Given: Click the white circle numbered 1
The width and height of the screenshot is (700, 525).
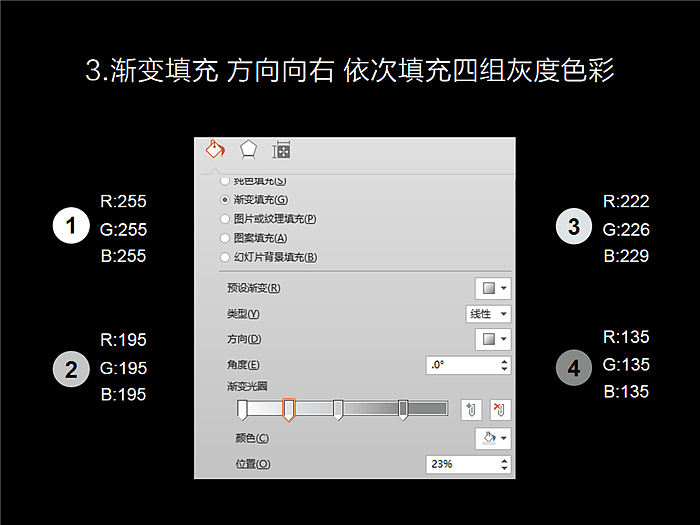Looking at the screenshot, I should click(x=71, y=225).
